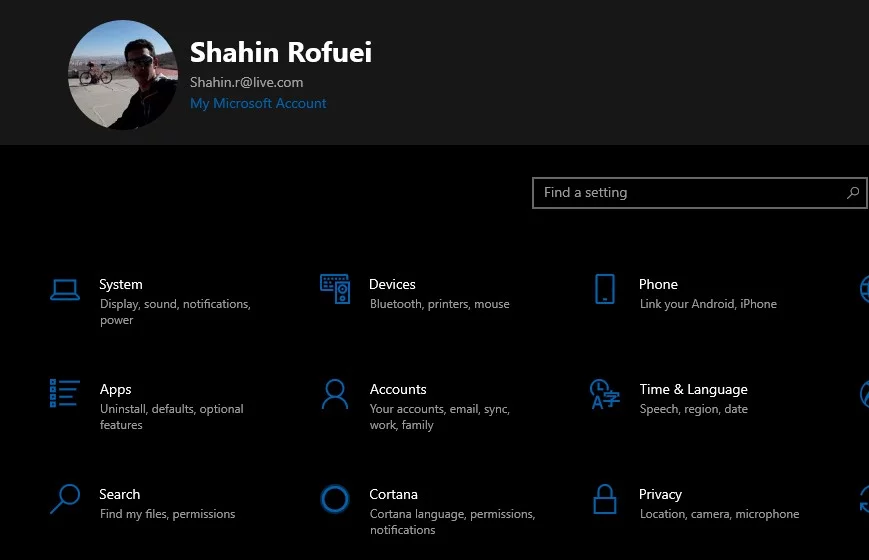Click the Apps list icon
Screen dimensions: 869x560
pyautogui.click(x=65, y=393)
